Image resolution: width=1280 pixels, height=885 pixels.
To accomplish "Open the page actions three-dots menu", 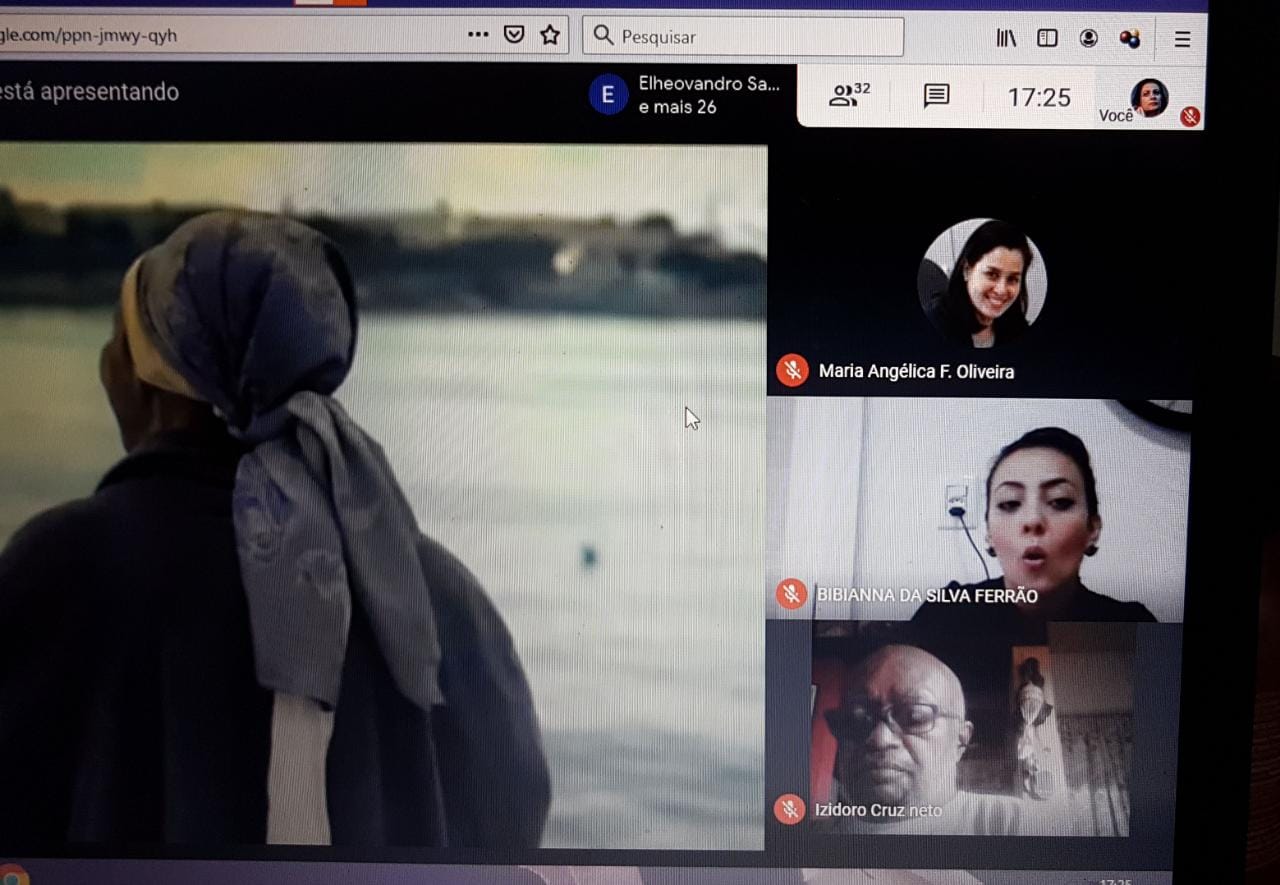I will point(478,35).
